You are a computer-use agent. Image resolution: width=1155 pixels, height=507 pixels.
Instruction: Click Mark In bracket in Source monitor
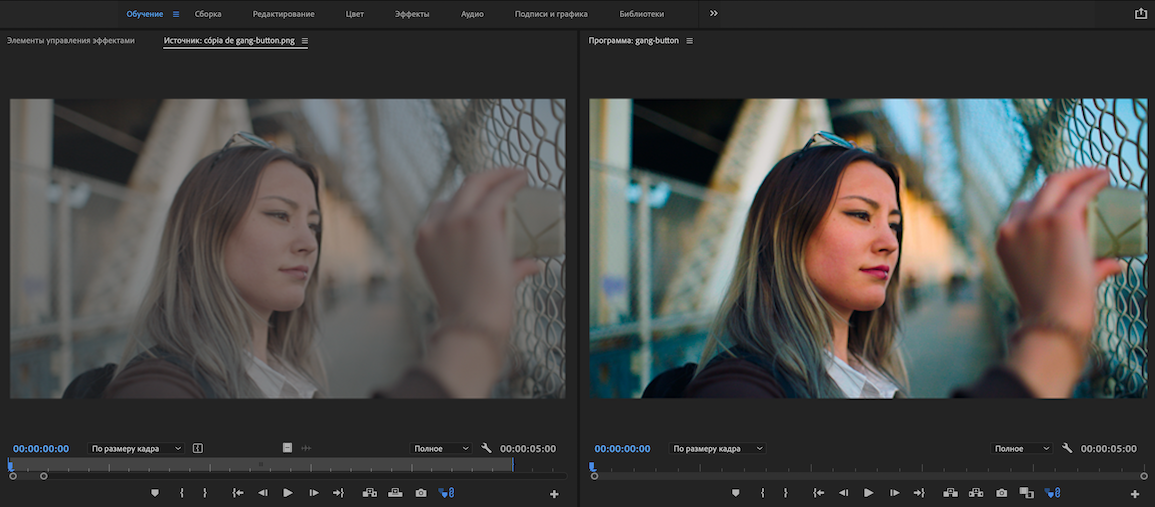181,493
